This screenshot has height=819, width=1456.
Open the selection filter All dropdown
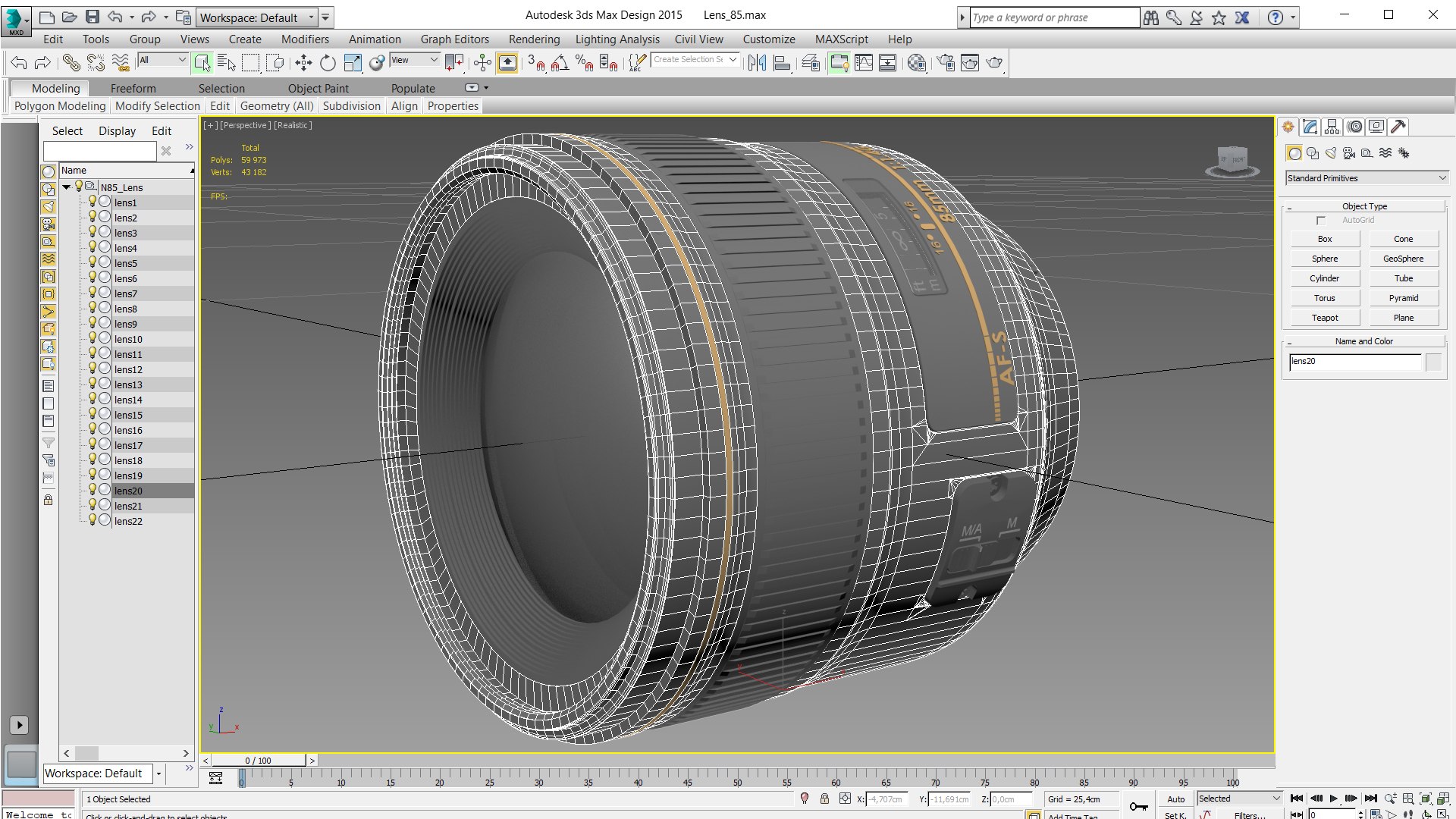pyautogui.click(x=162, y=60)
